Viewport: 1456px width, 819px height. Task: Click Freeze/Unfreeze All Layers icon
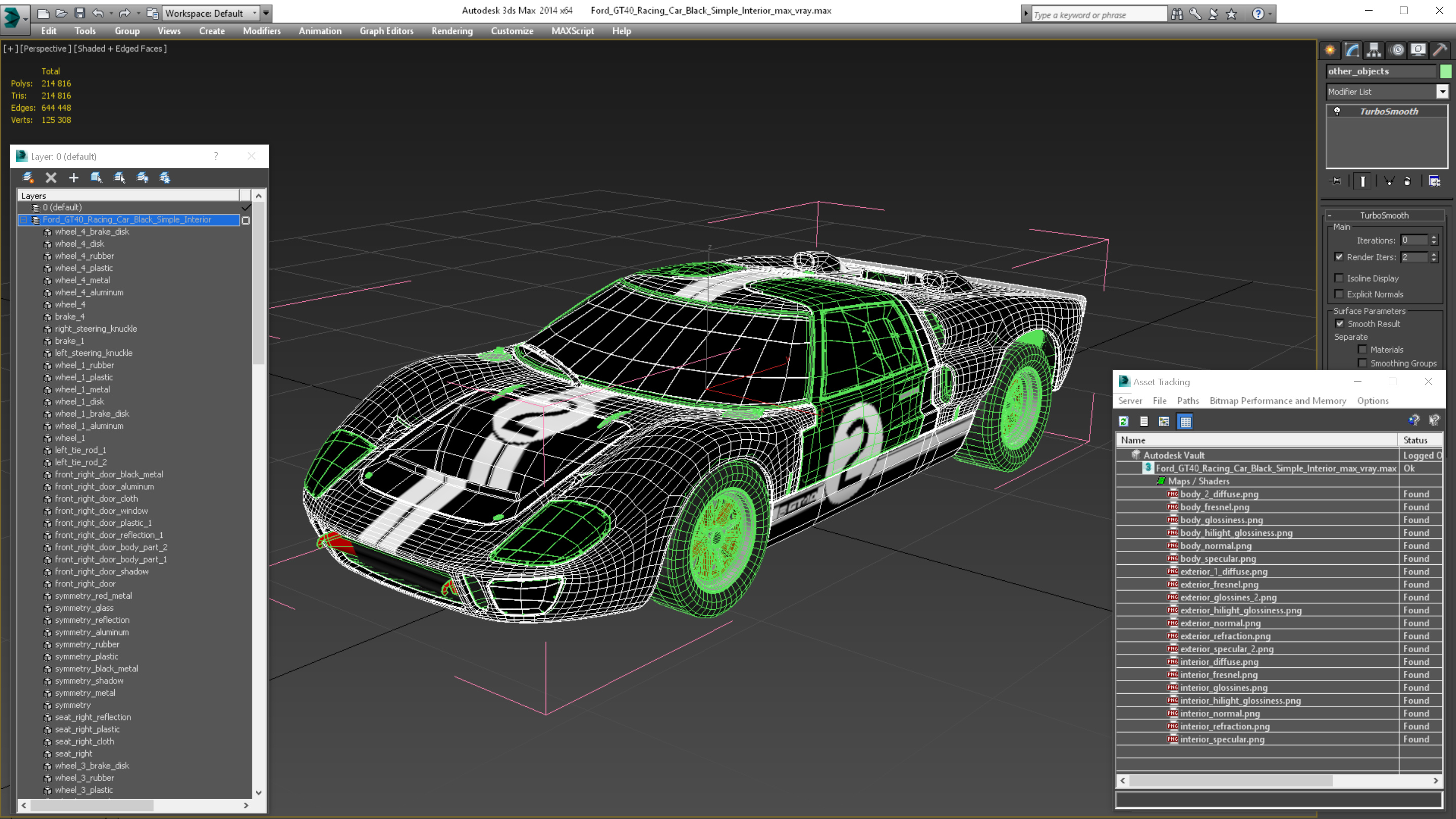(x=165, y=177)
